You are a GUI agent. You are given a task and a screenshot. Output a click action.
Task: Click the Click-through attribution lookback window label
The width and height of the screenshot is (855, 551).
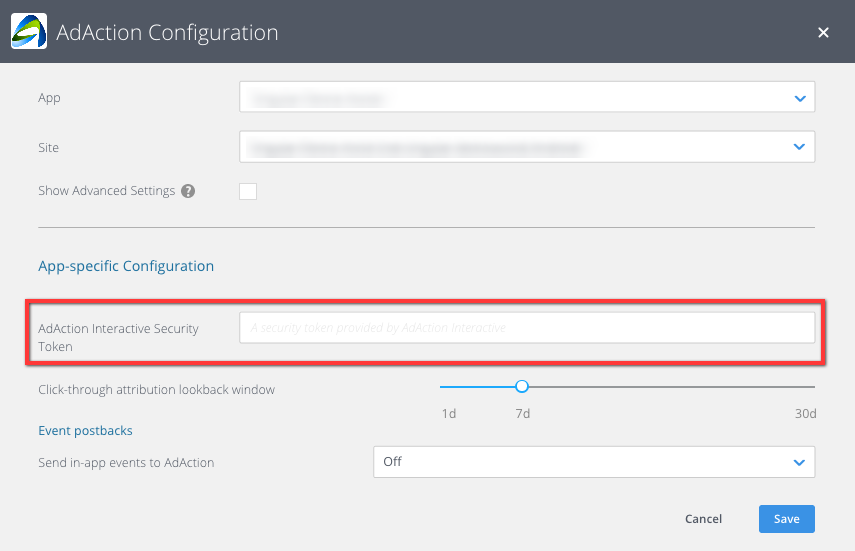156,390
